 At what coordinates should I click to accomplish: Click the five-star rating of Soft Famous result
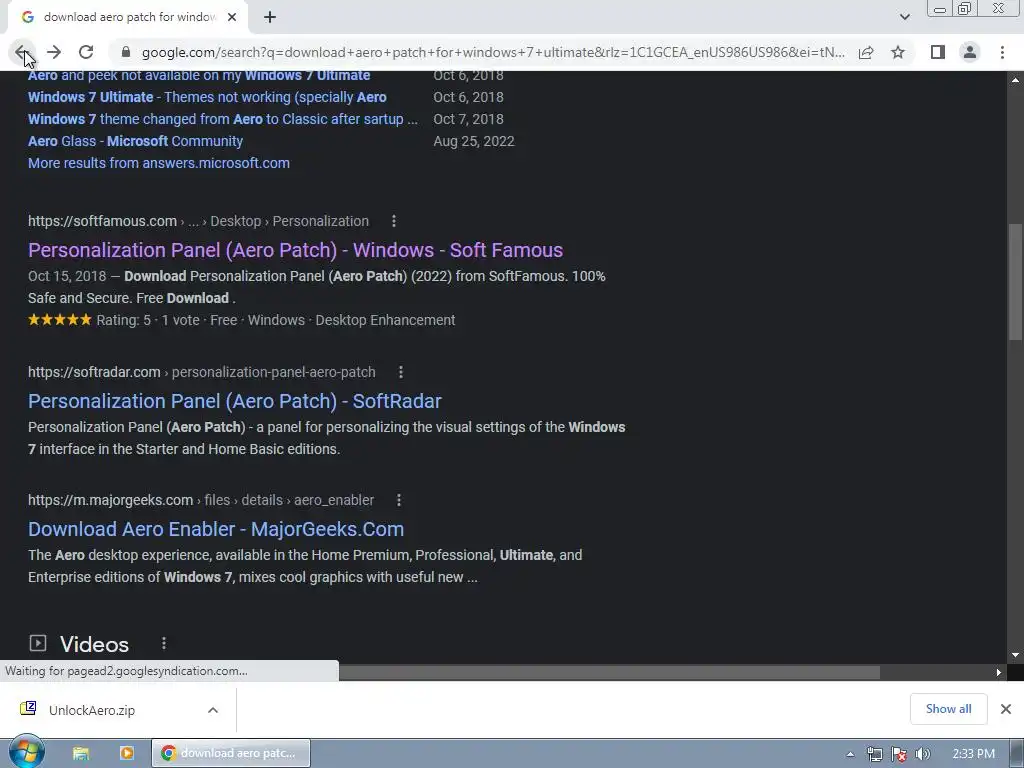pos(59,320)
